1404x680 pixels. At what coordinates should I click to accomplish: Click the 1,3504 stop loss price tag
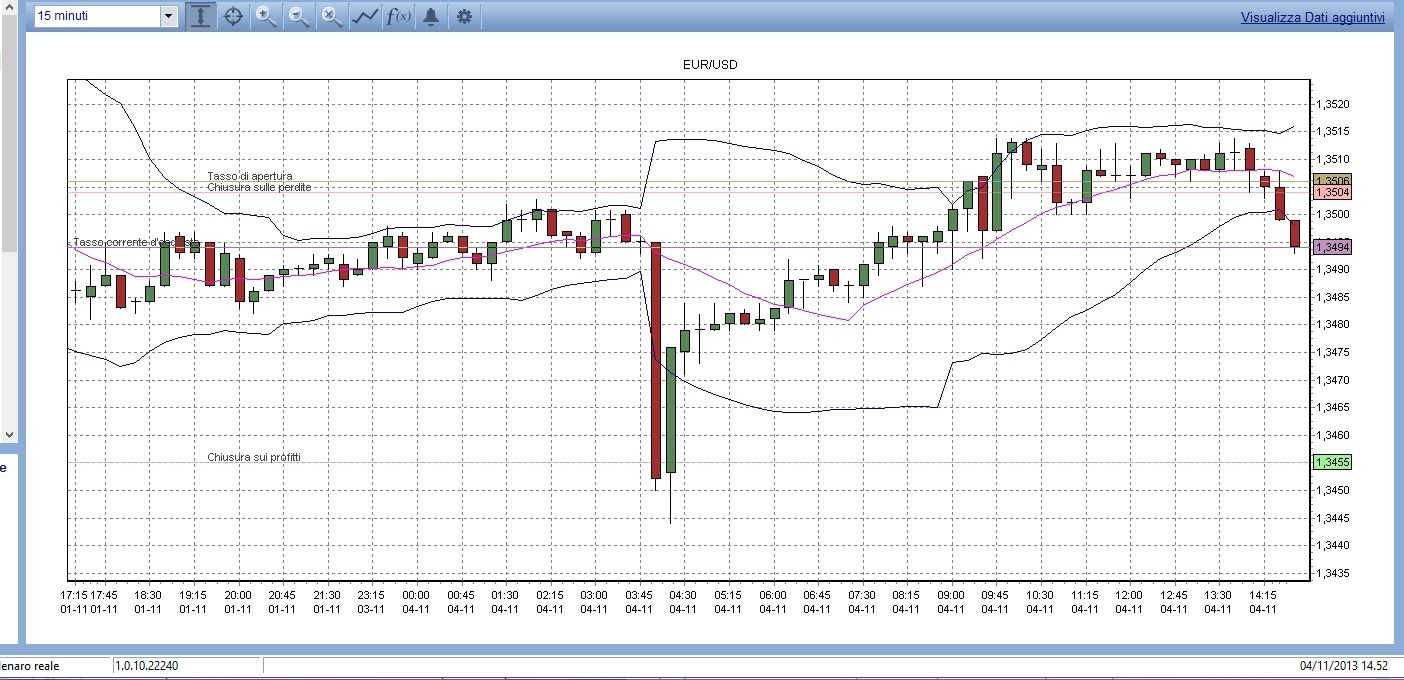(1332, 192)
